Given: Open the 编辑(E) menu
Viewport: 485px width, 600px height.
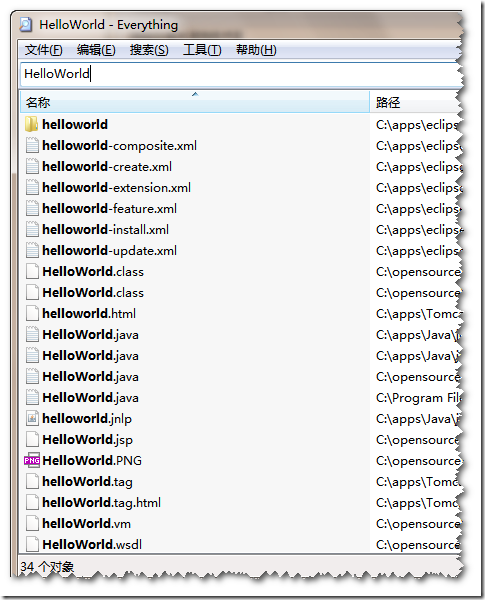Looking at the screenshot, I should pos(96,50).
